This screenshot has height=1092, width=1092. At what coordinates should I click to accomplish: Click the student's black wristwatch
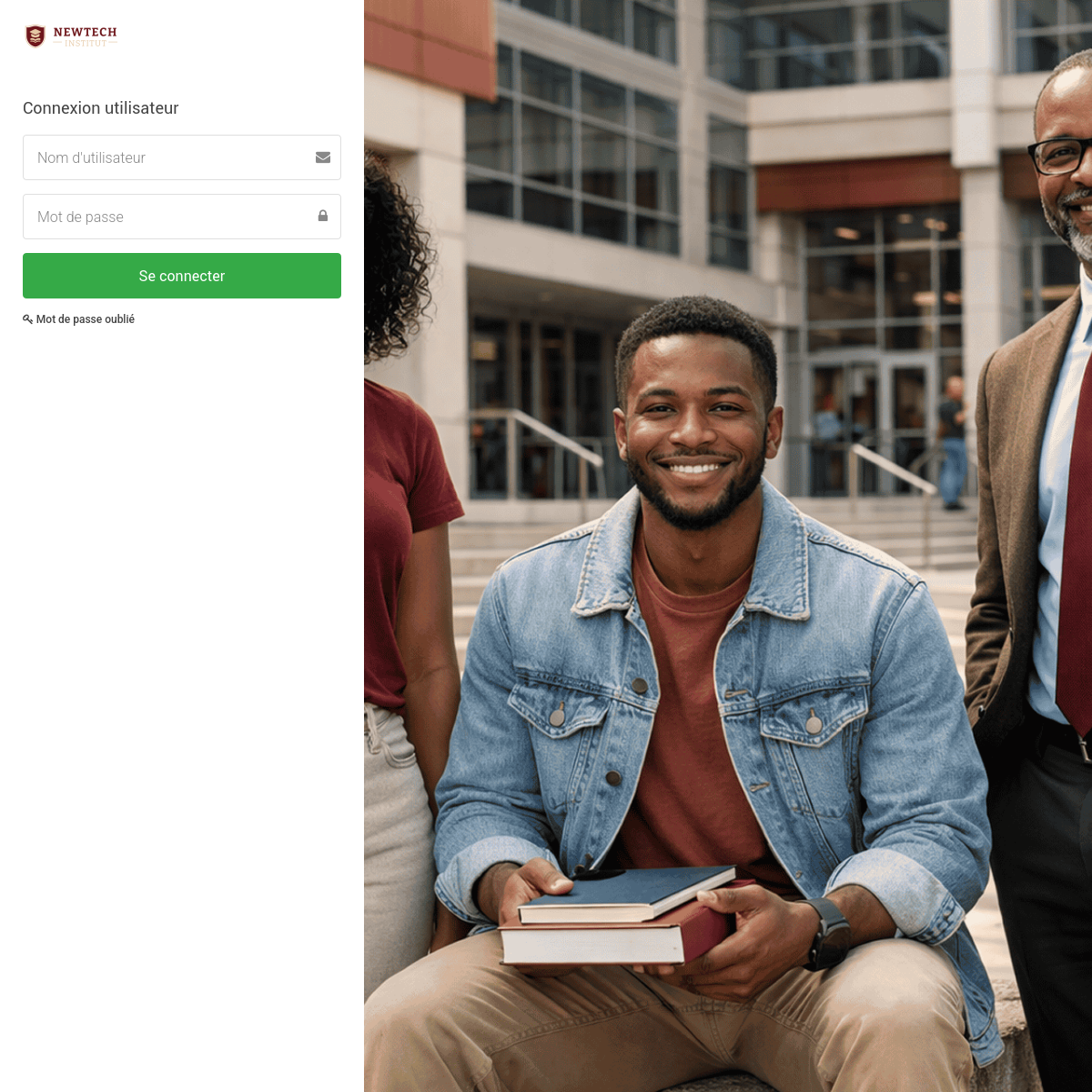[x=828, y=933]
